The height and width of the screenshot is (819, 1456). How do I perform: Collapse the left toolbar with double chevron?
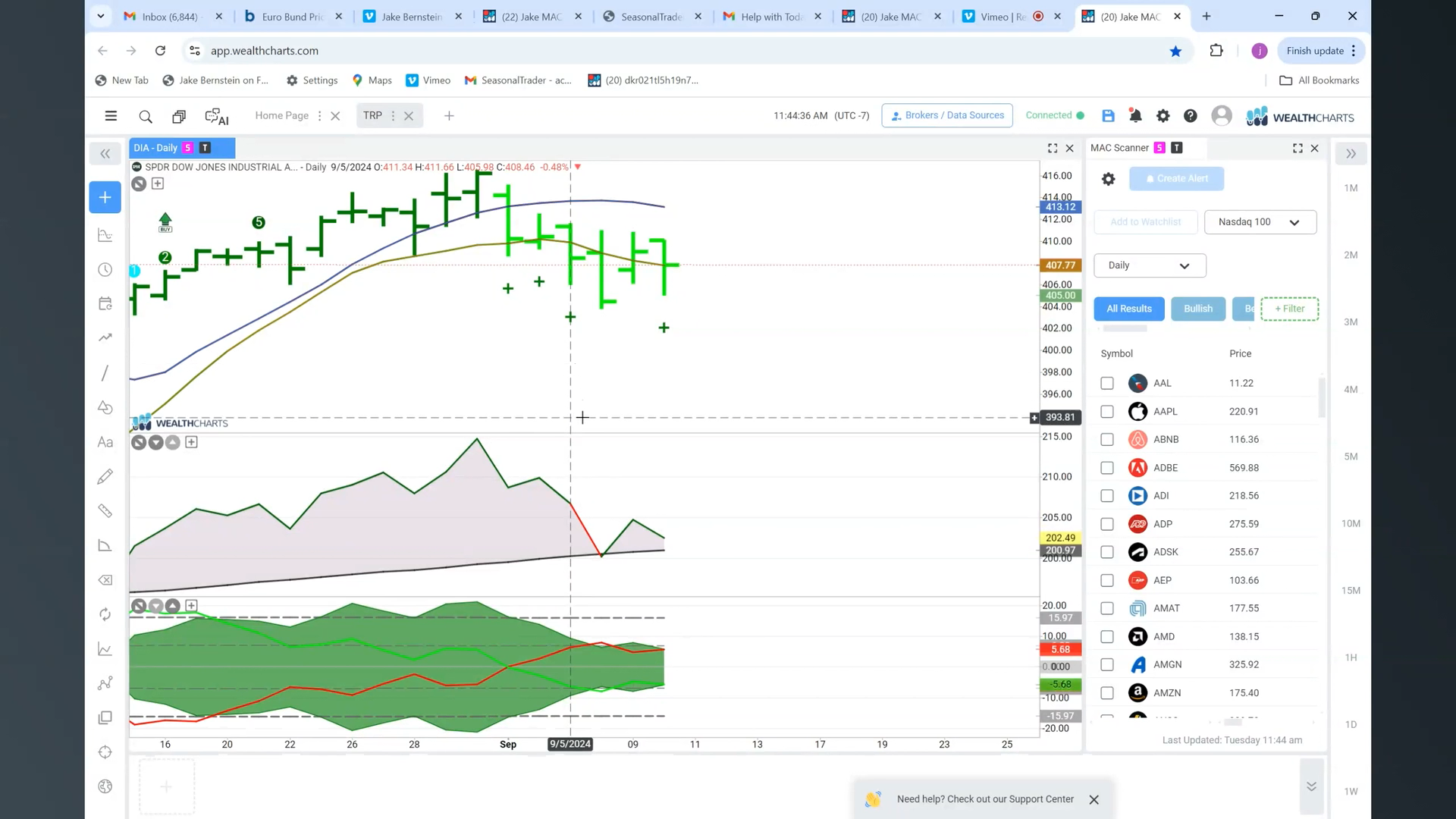click(105, 154)
